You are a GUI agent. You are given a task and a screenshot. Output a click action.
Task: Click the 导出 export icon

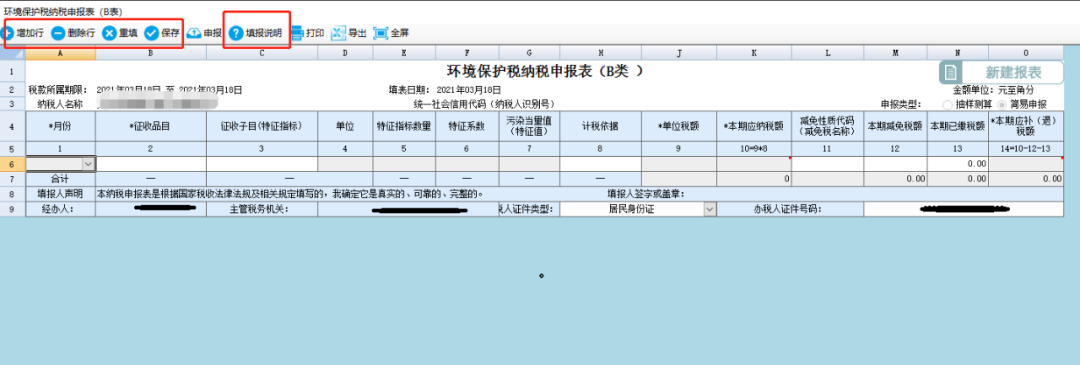339,33
